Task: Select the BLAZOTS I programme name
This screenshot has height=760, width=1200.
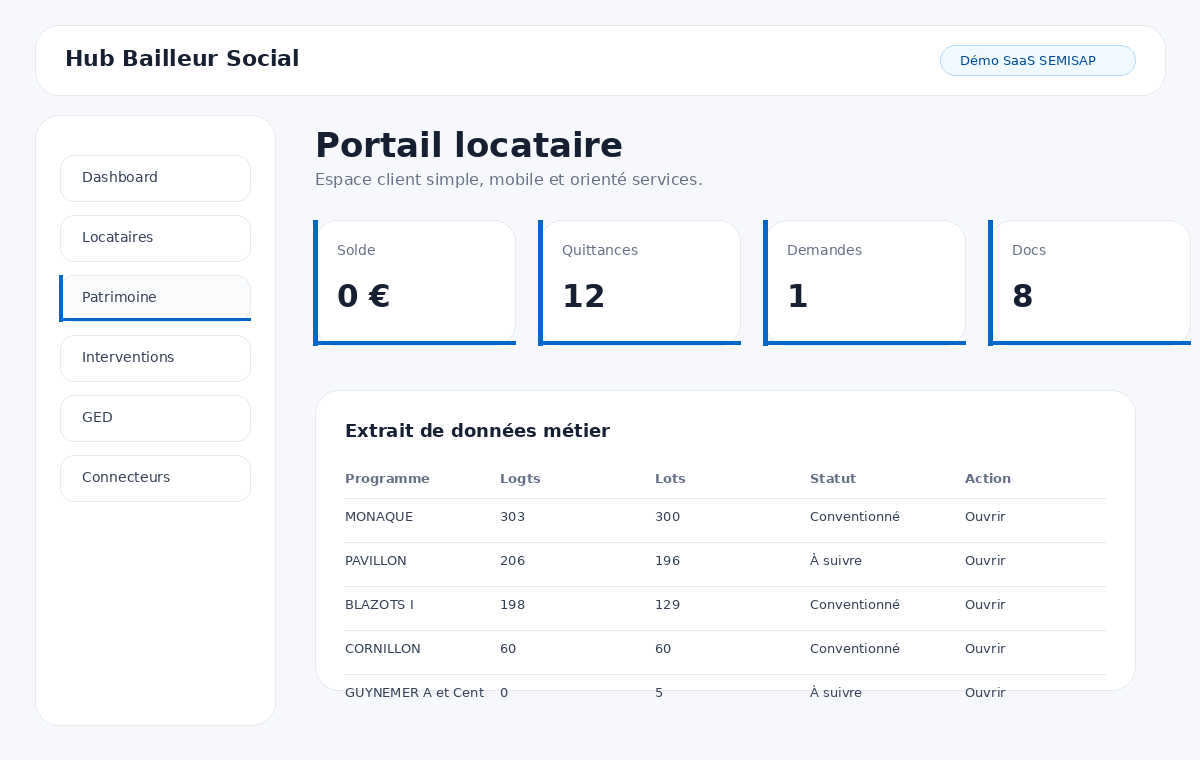Action: 379,605
